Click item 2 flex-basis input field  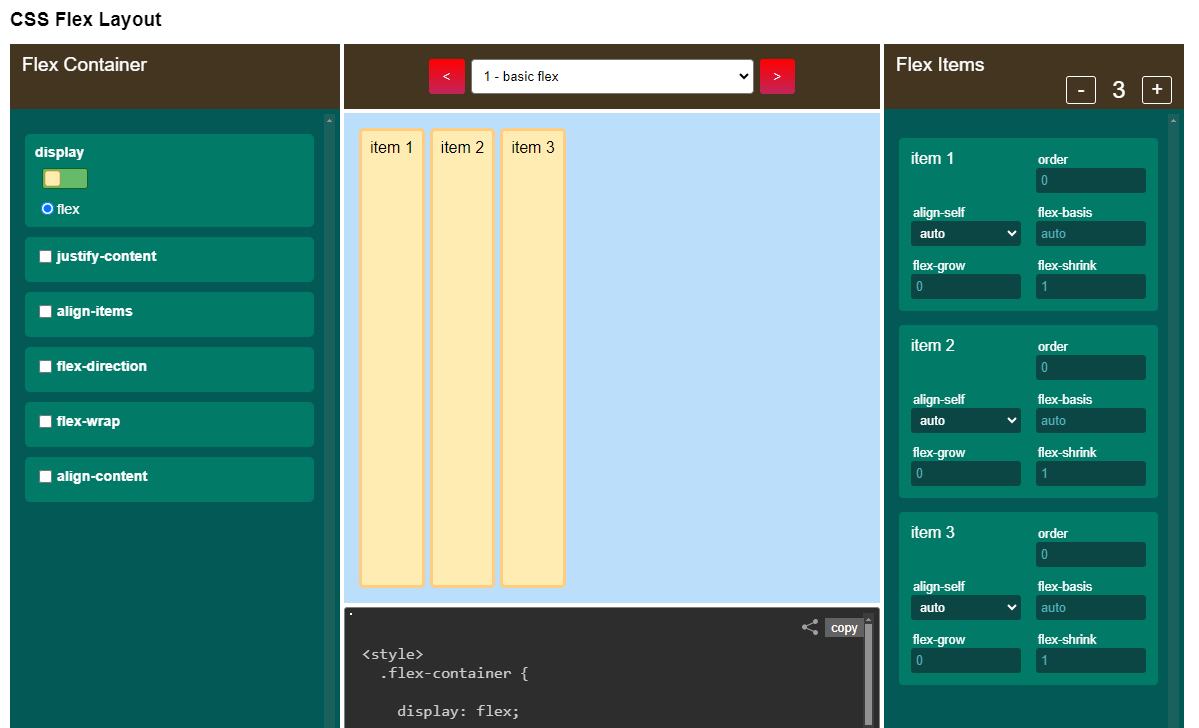[1090, 421]
